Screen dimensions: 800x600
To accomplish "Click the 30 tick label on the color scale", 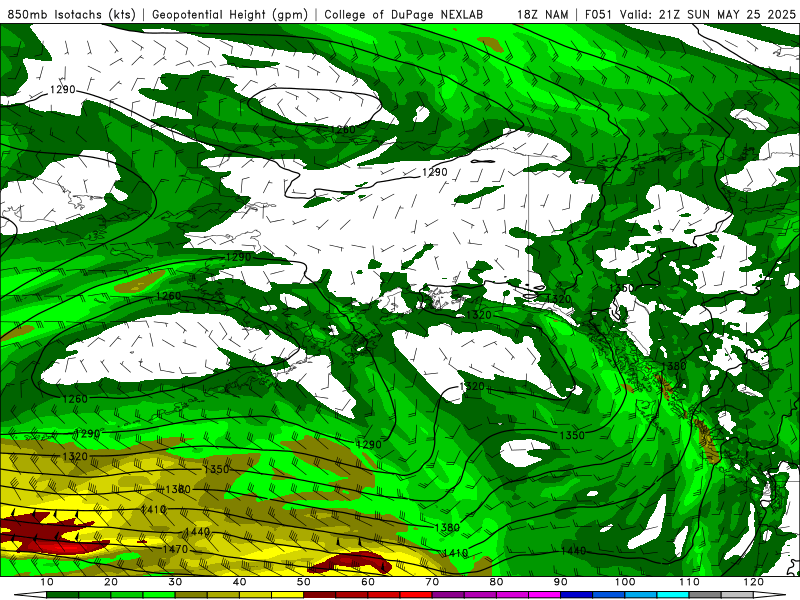I will pyautogui.click(x=175, y=582).
